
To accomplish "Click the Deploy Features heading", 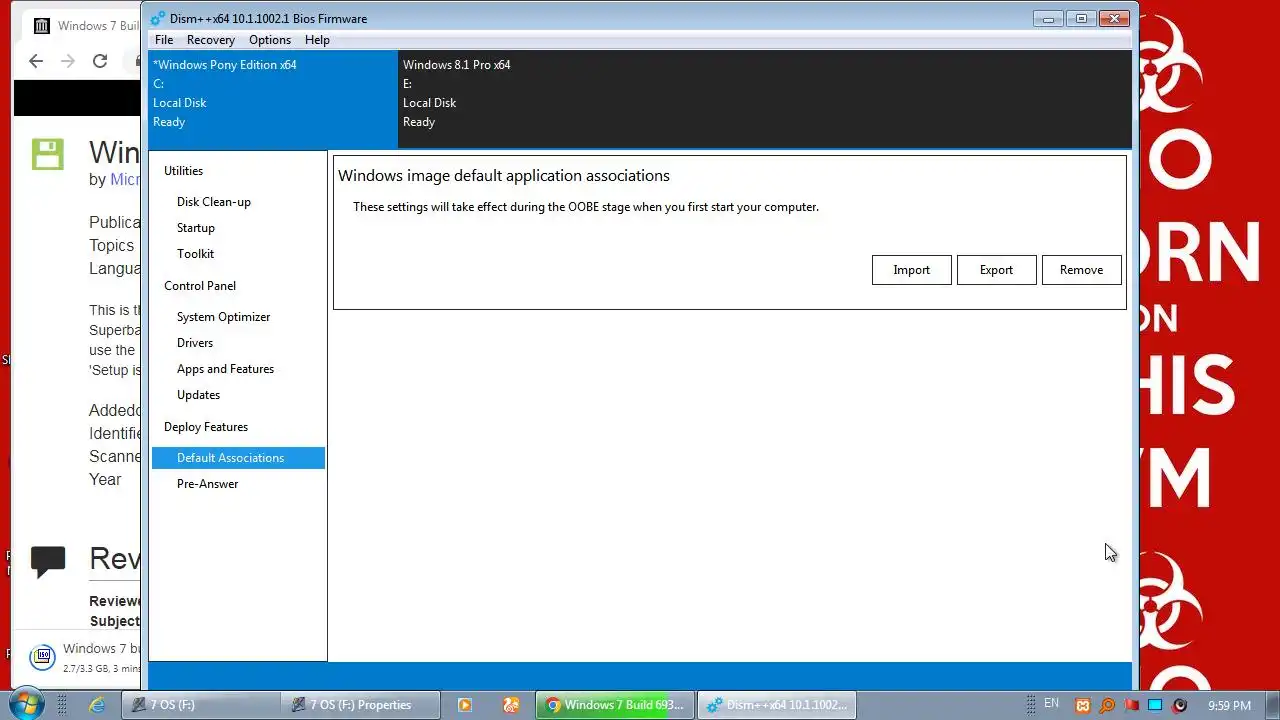I will (x=206, y=427).
